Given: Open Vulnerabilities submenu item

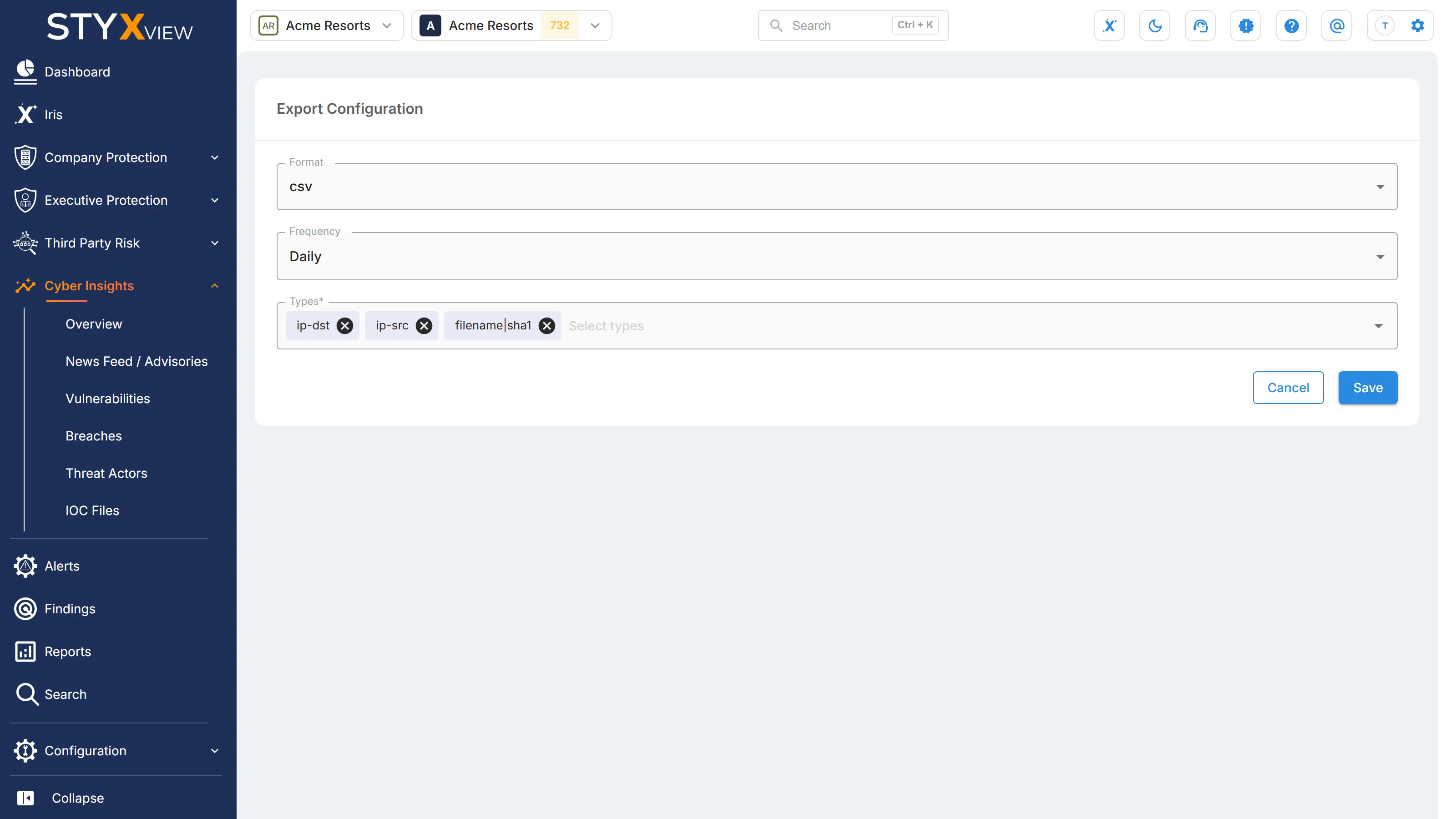Looking at the screenshot, I should pos(108,399).
